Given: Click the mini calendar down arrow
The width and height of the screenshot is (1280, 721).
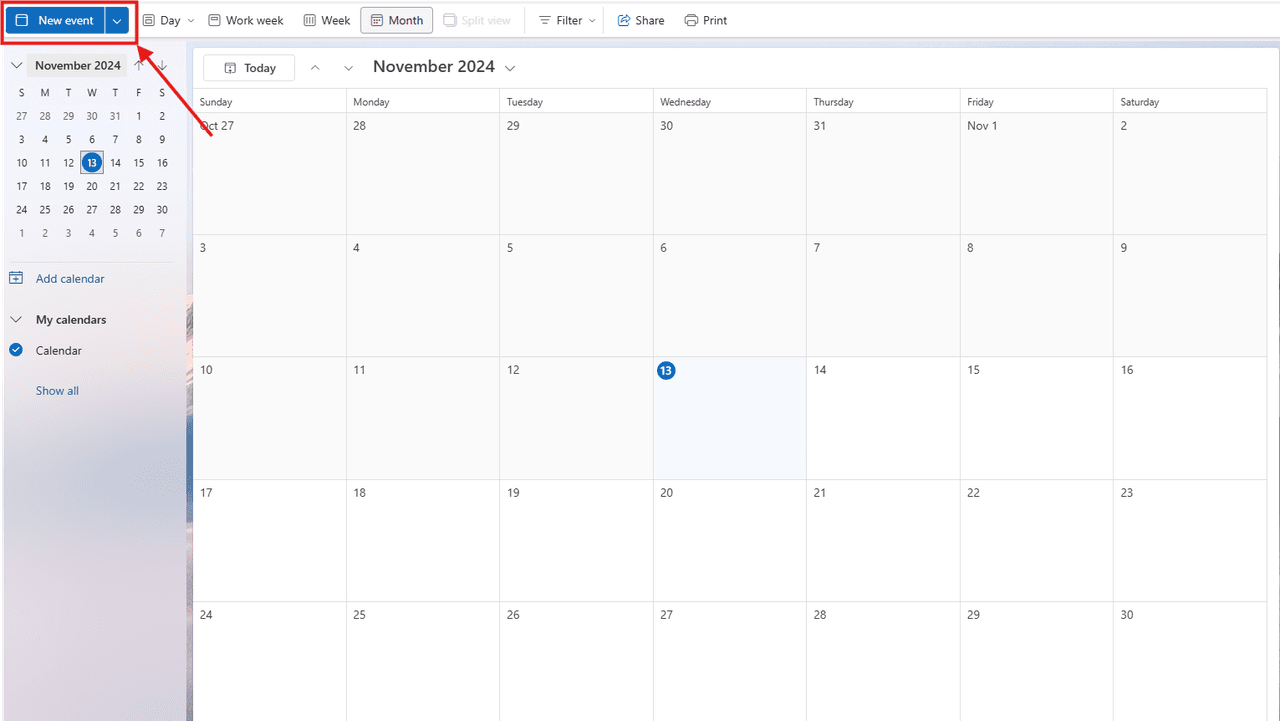Looking at the screenshot, I should pos(161,64).
